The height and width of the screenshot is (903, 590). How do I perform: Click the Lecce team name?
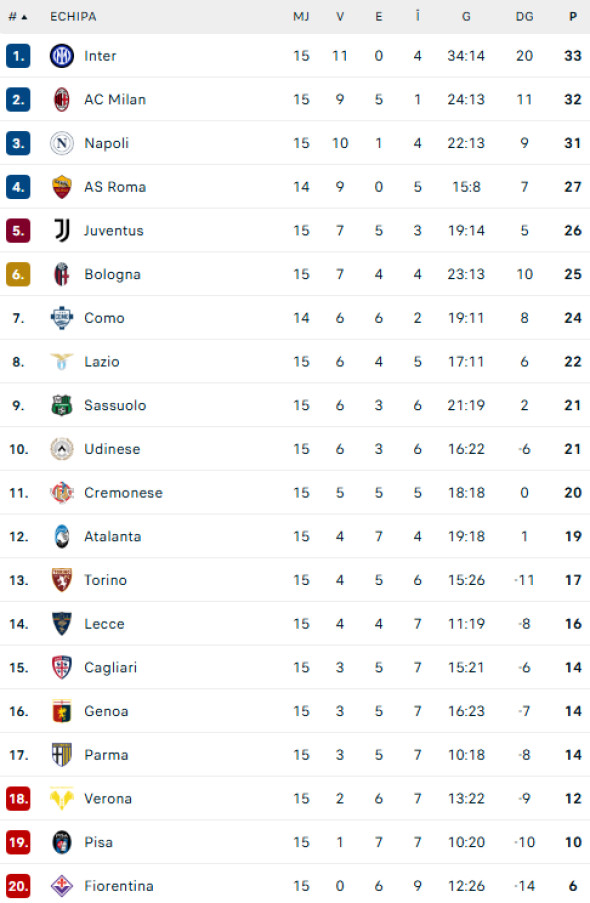pos(104,624)
